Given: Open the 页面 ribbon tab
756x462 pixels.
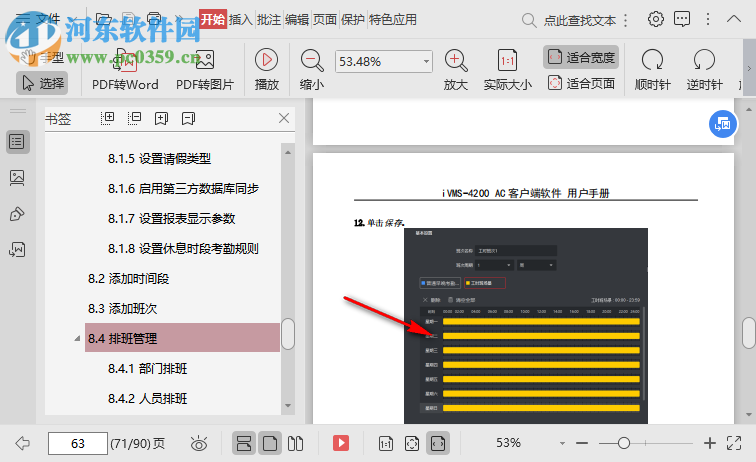Looking at the screenshot, I should click(x=324, y=20).
